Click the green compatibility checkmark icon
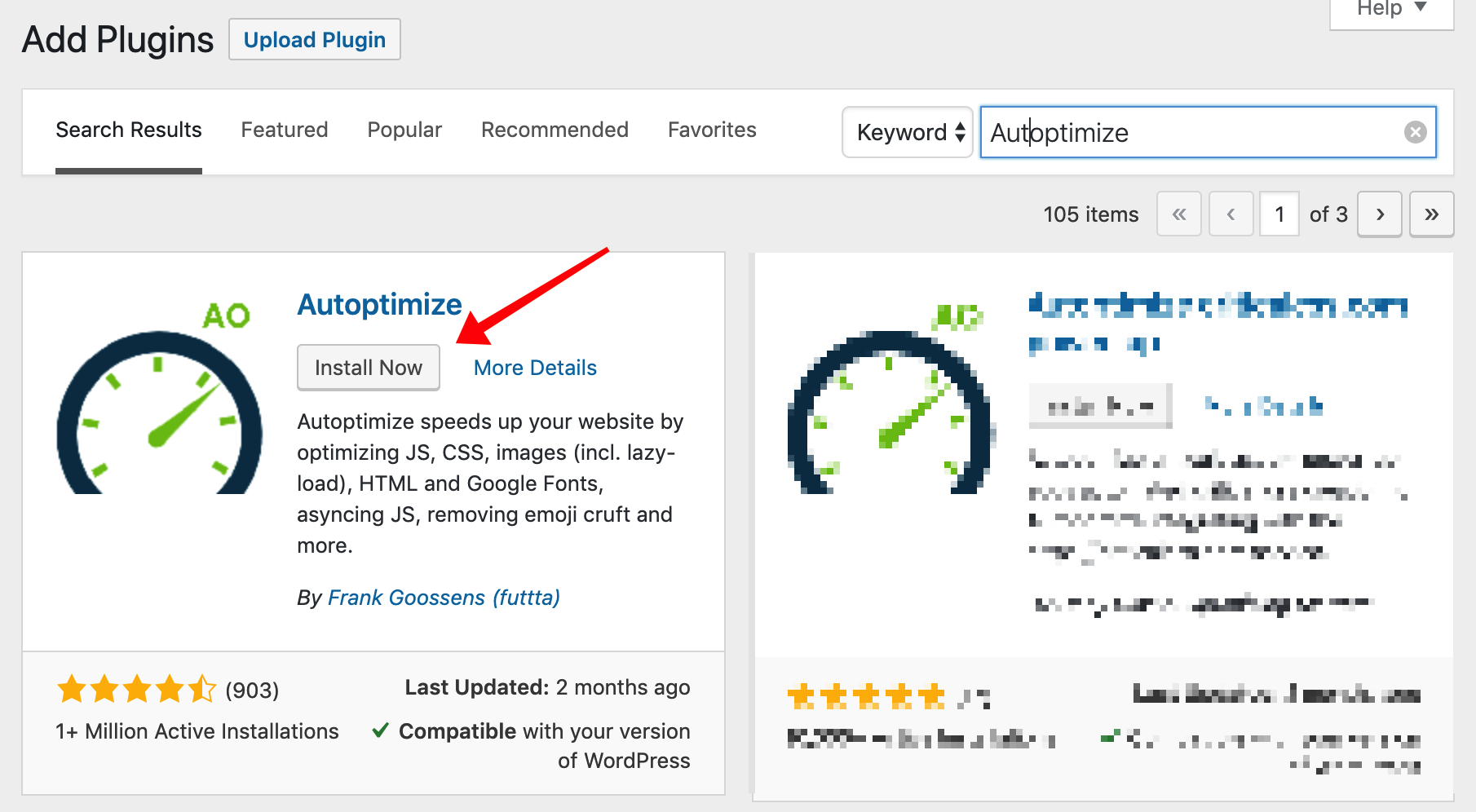This screenshot has height=812, width=1476. point(380,730)
